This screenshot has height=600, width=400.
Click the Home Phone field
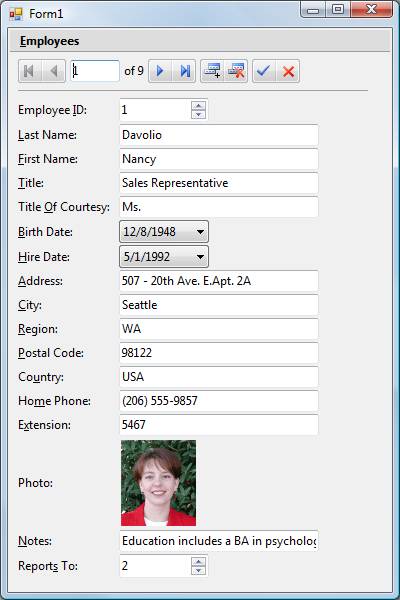coord(219,401)
